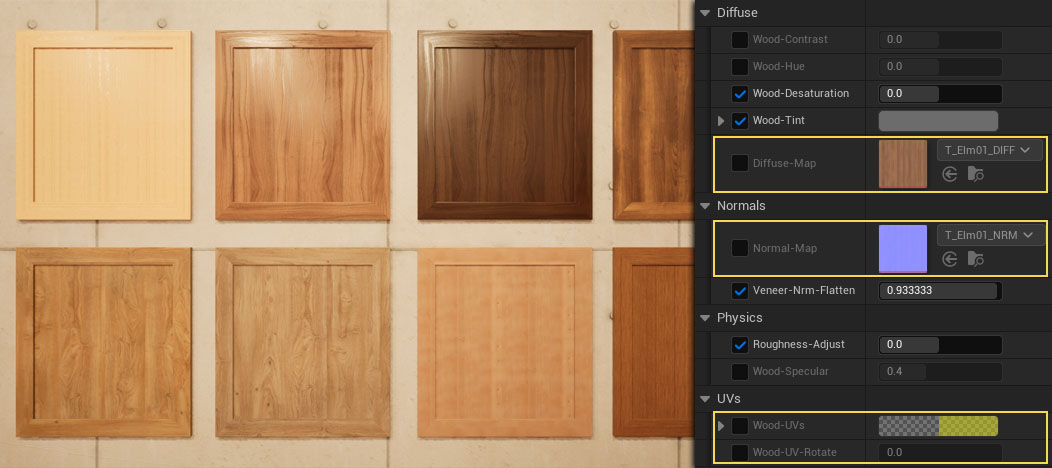The width and height of the screenshot is (1052, 468).
Task: Click the use-selected-asset arrow for Diffuse-Map
Action: click(950, 175)
